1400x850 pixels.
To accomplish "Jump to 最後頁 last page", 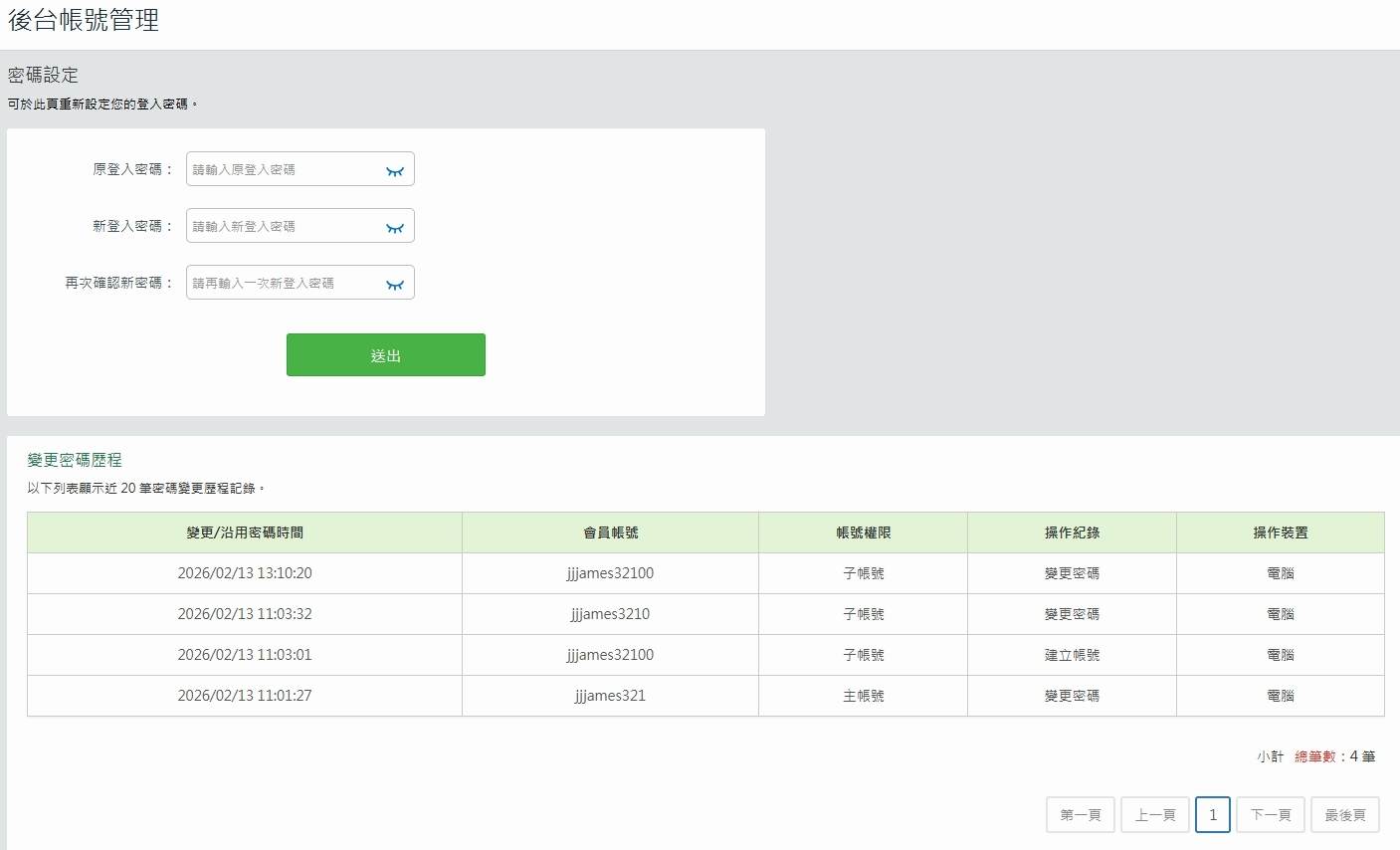I will point(1344,815).
